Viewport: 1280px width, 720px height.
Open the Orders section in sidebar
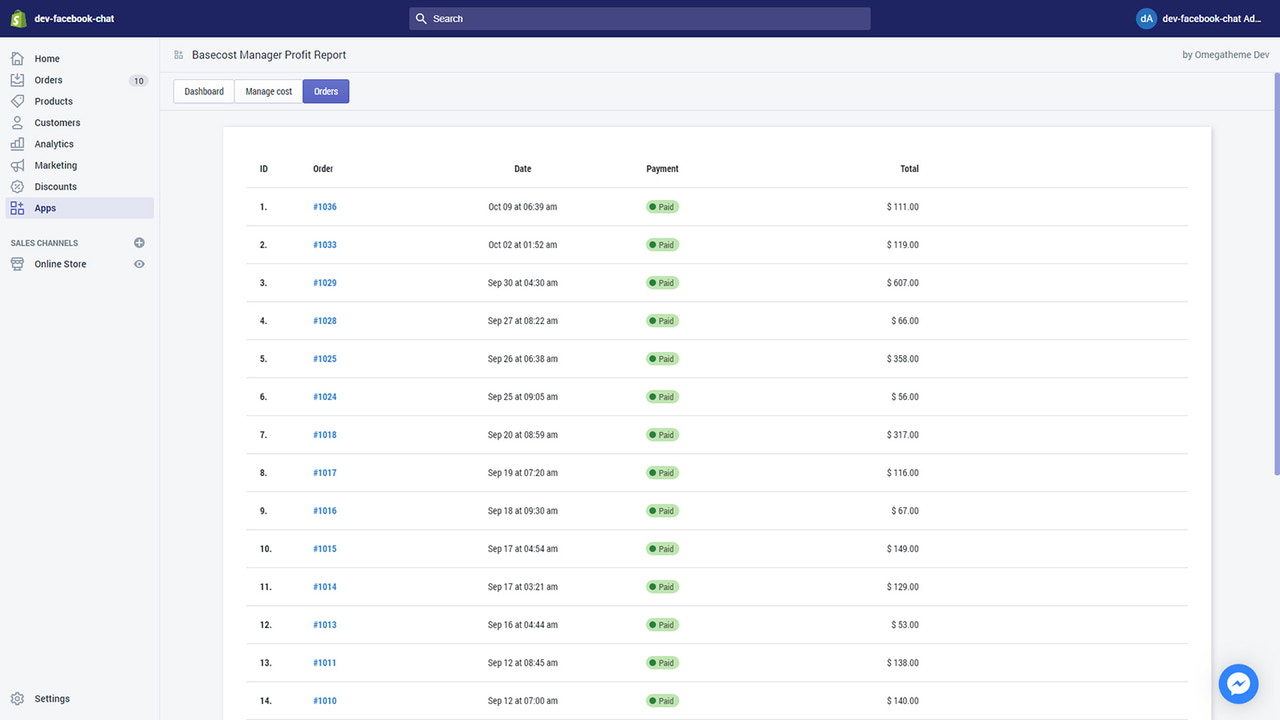point(50,80)
